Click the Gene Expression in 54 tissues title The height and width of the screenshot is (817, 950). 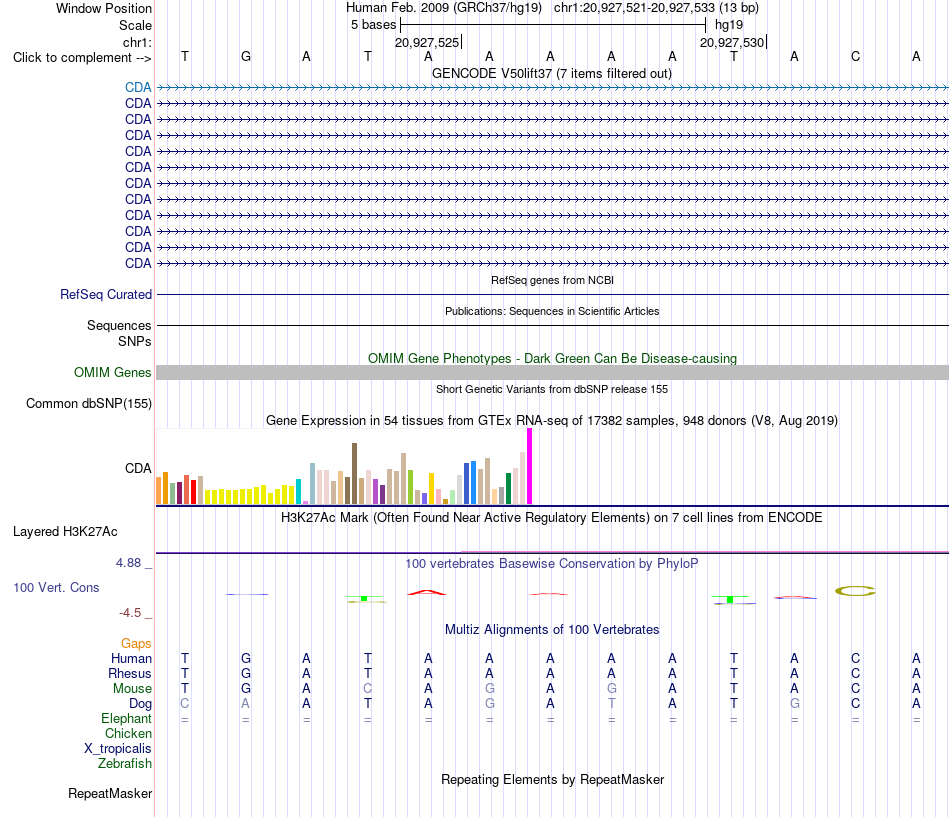pos(551,421)
